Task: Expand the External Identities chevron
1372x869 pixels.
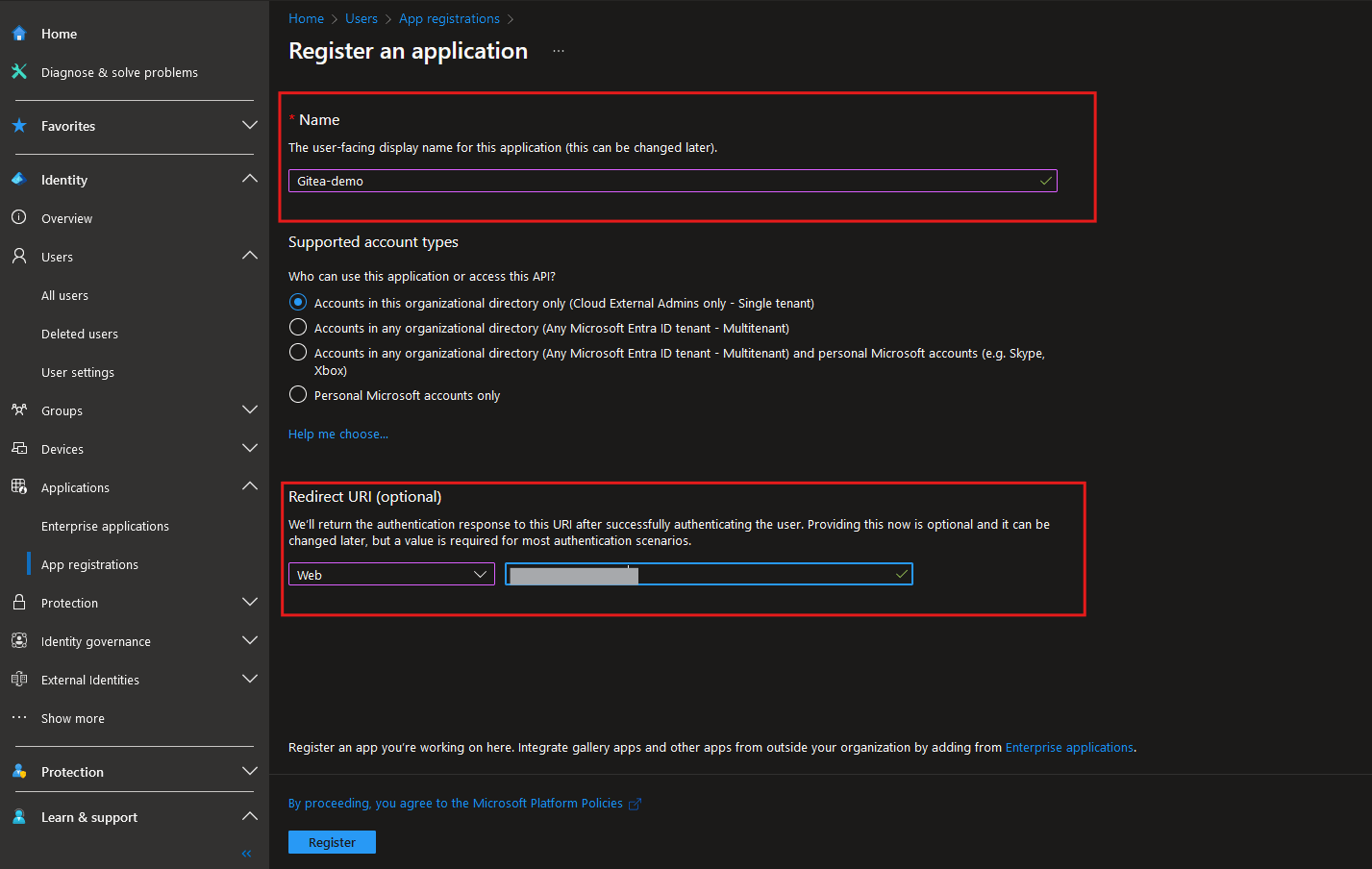Action: pos(250,680)
